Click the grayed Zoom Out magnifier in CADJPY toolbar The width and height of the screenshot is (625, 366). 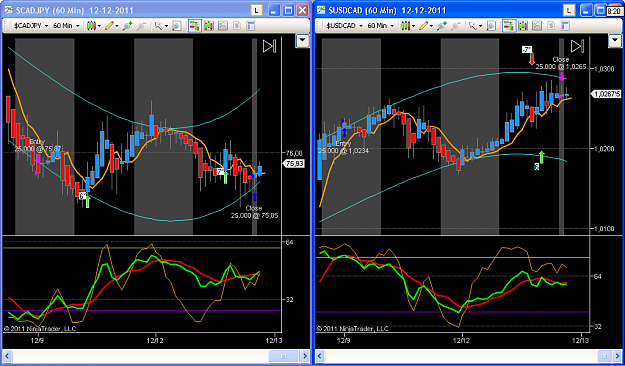point(142,26)
